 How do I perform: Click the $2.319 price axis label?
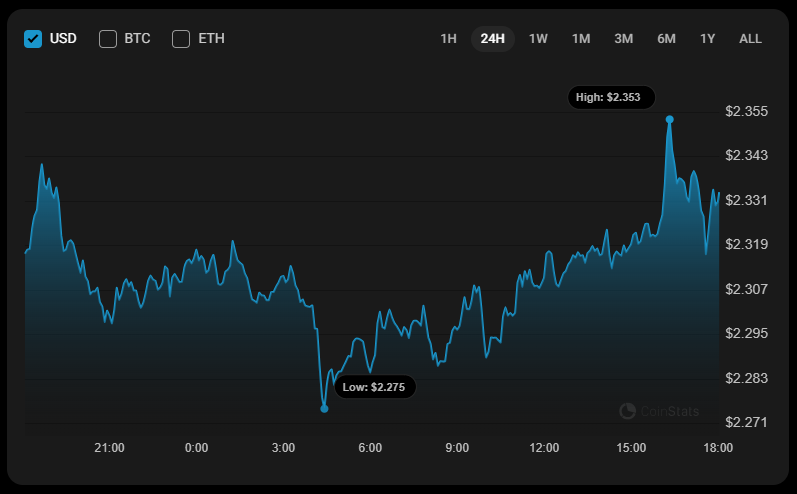[746, 244]
